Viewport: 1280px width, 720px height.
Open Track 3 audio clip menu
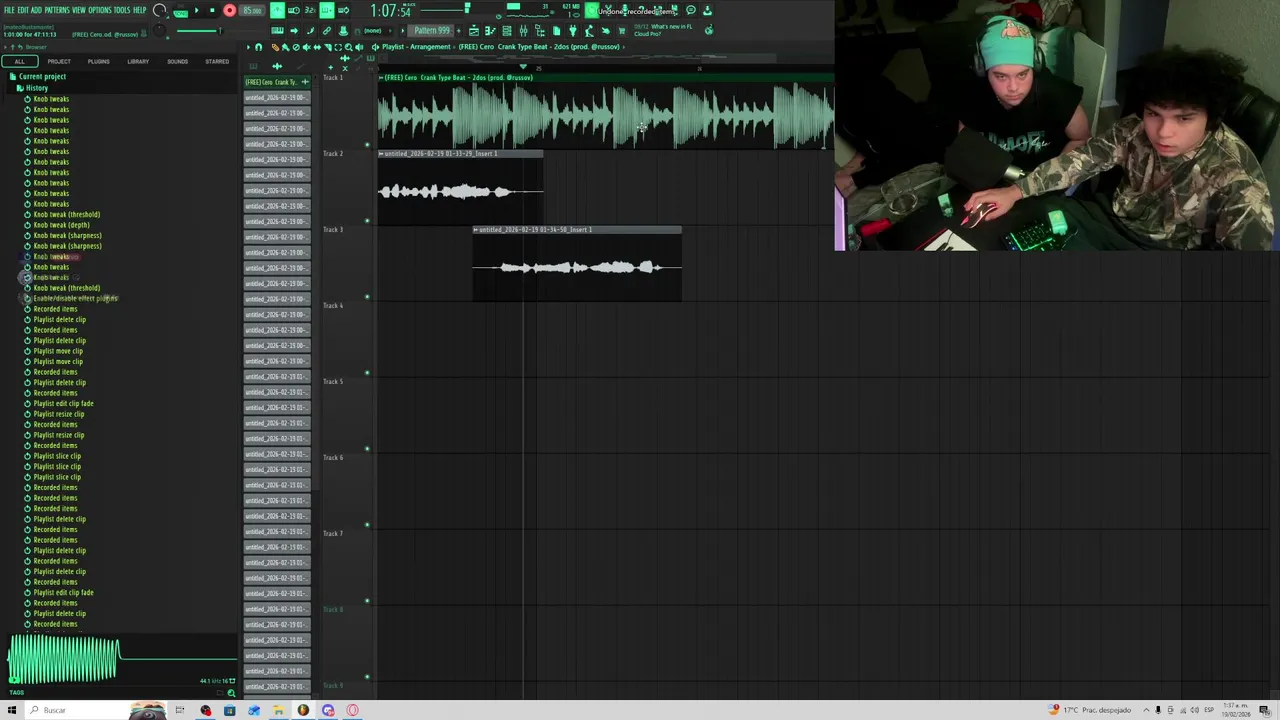pyautogui.click(x=476, y=229)
